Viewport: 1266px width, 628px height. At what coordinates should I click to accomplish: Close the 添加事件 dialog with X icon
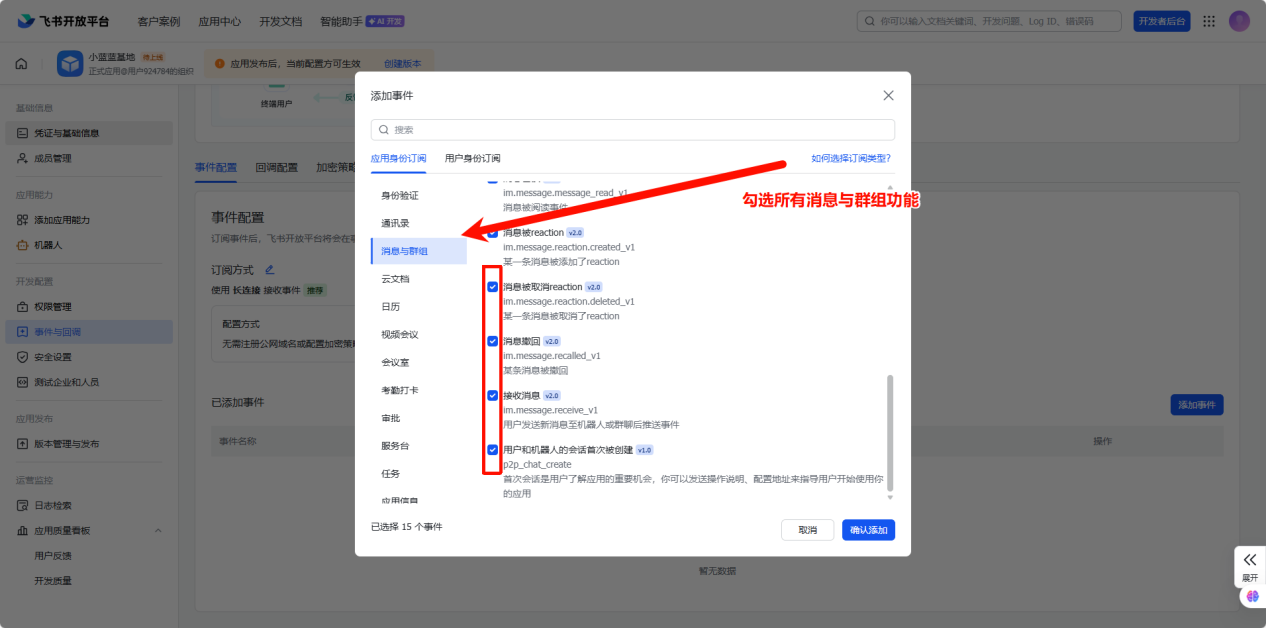pos(888,96)
